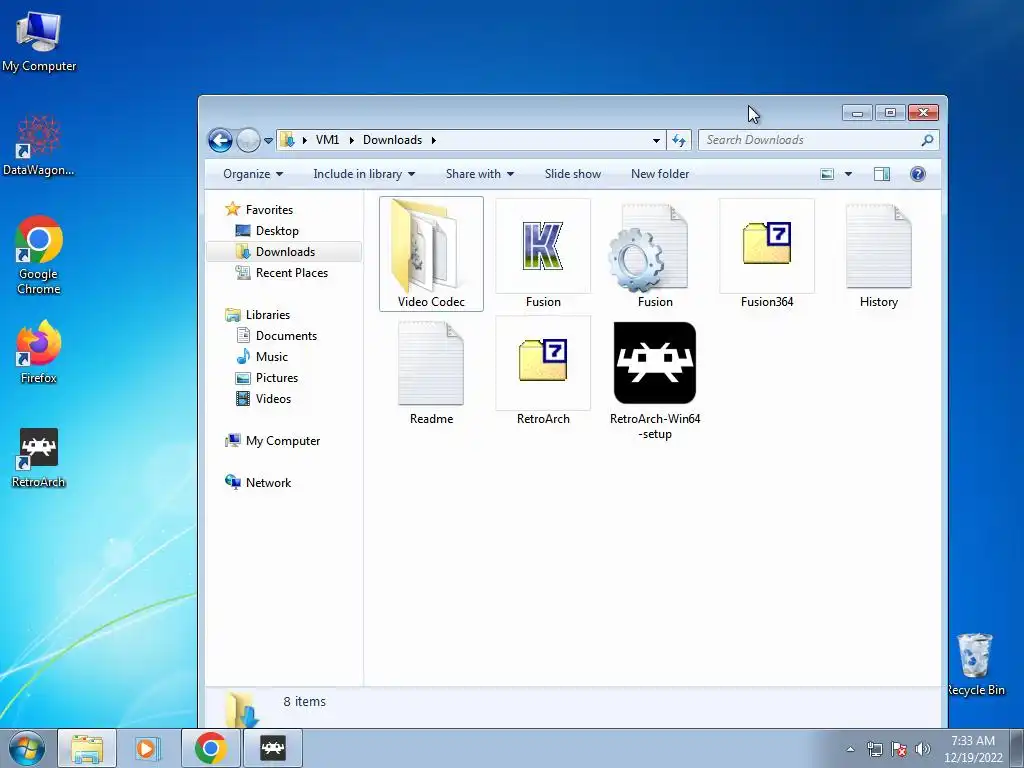Viewport: 1024px width, 768px height.
Task: Open address bar history dropdown
Action: point(656,140)
